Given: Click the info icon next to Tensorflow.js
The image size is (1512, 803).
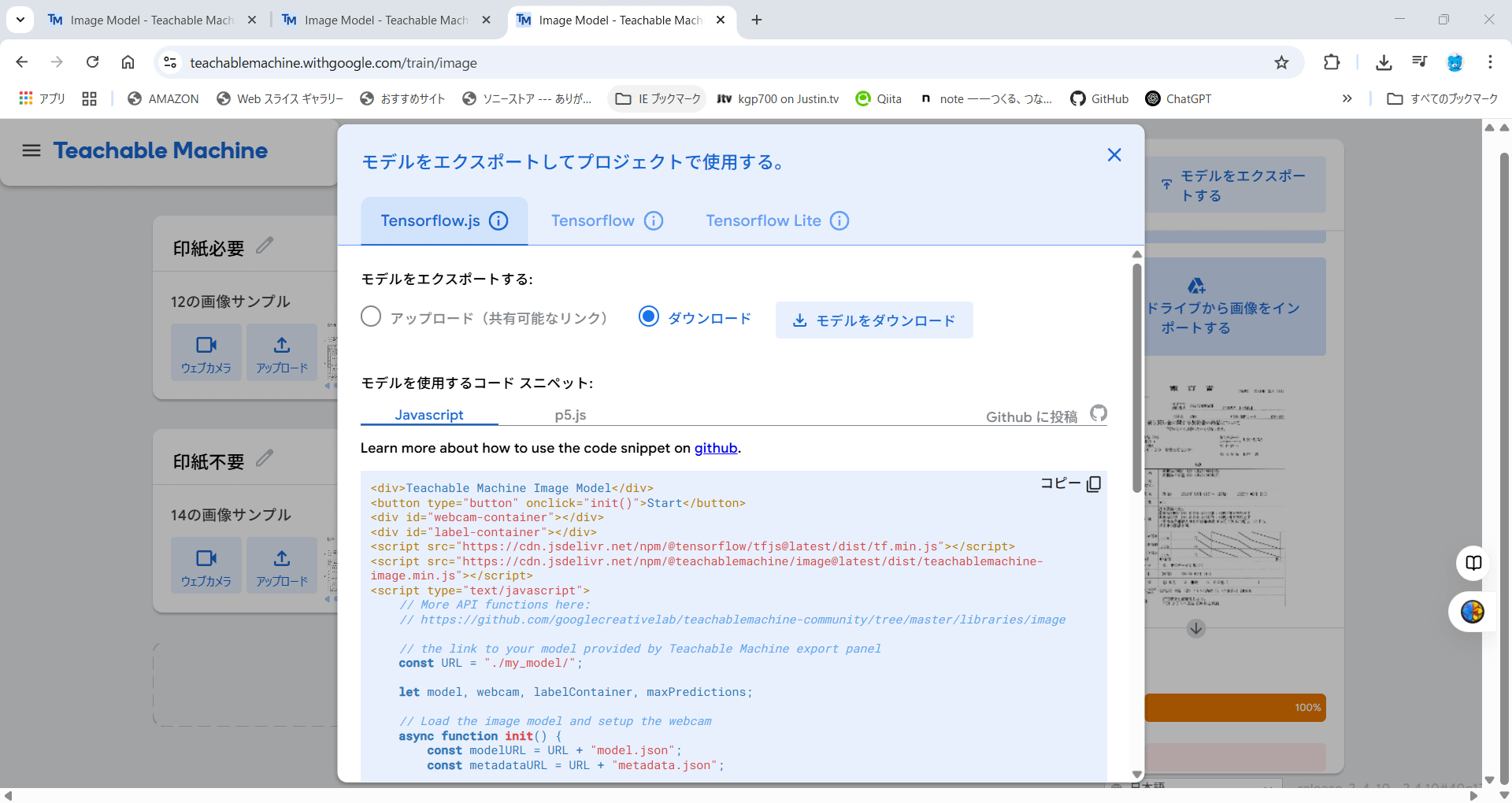Looking at the screenshot, I should click(x=498, y=221).
